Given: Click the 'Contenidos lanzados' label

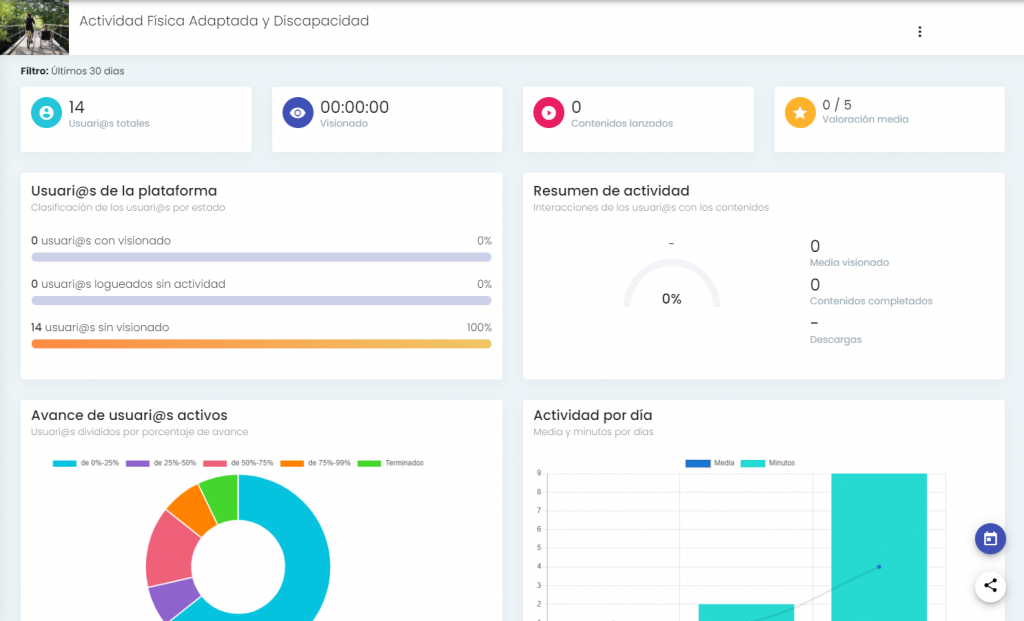Looking at the screenshot, I should coord(622,123).
